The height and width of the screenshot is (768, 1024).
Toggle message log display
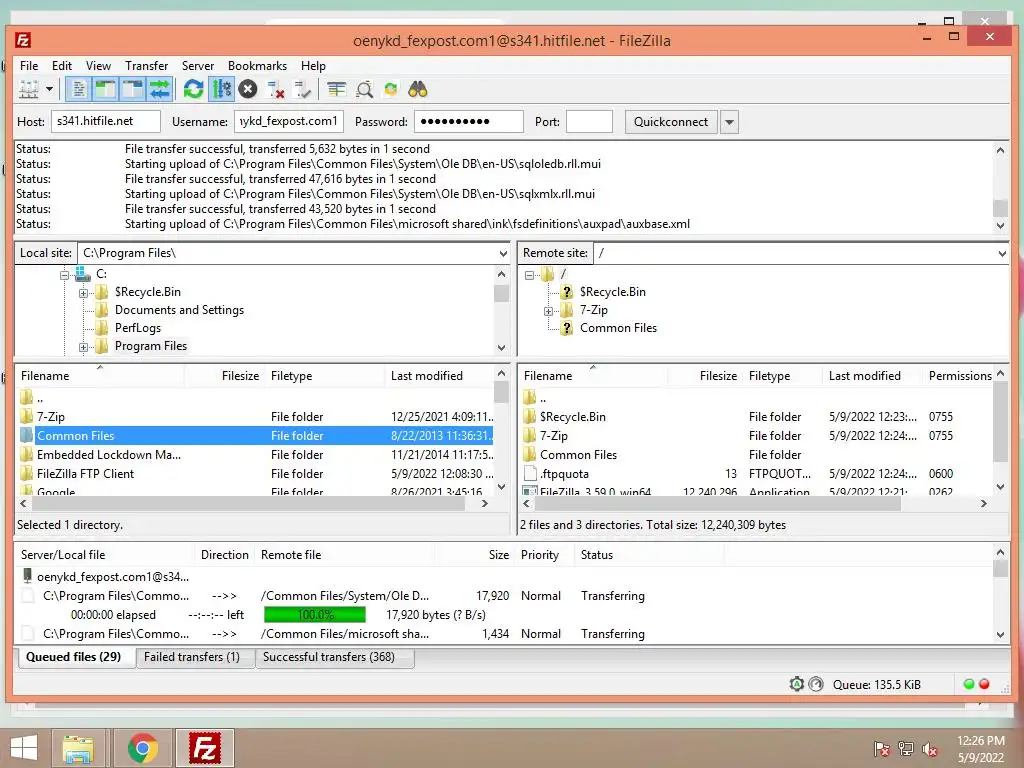[x=78, y=89]
